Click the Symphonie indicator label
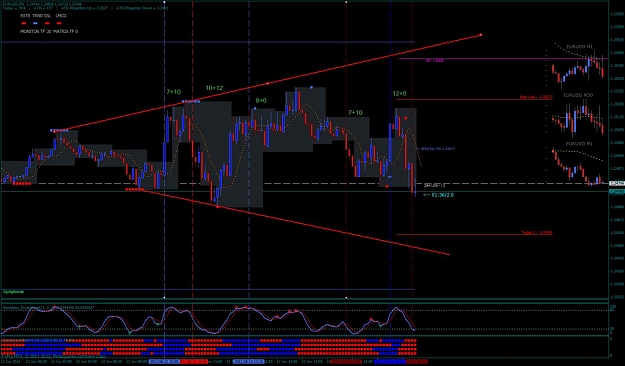625x366 pixels. (x=14, y=292)
